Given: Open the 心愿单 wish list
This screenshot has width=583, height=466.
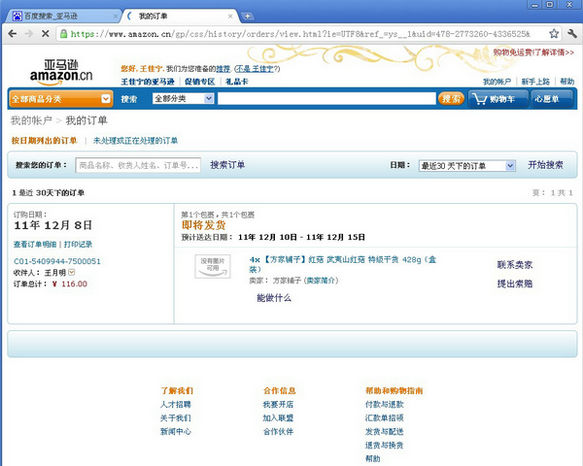Looking at the screenshot, I should (551, 99).
